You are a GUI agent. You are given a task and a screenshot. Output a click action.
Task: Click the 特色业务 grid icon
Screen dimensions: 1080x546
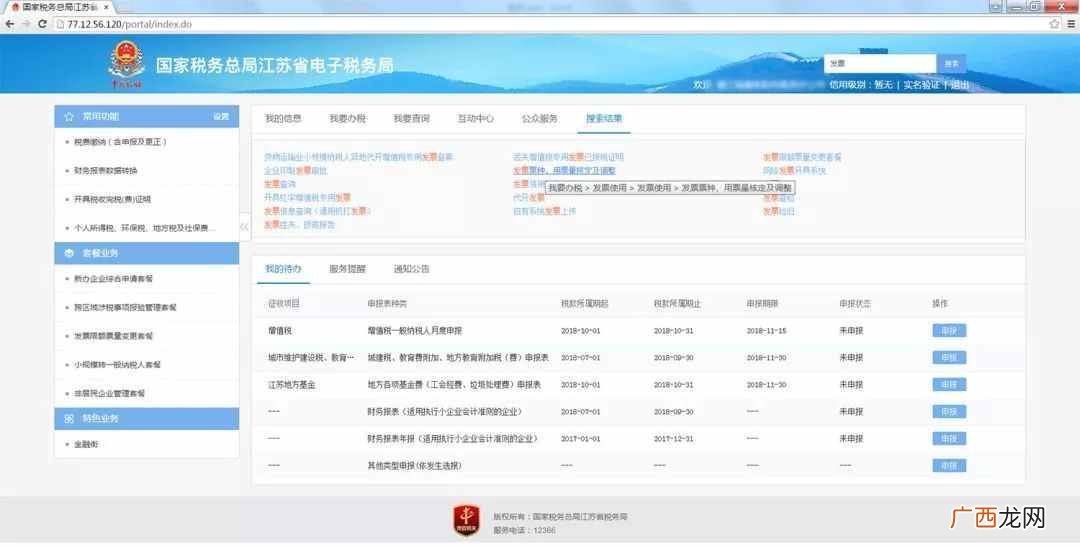click(69, 419)
